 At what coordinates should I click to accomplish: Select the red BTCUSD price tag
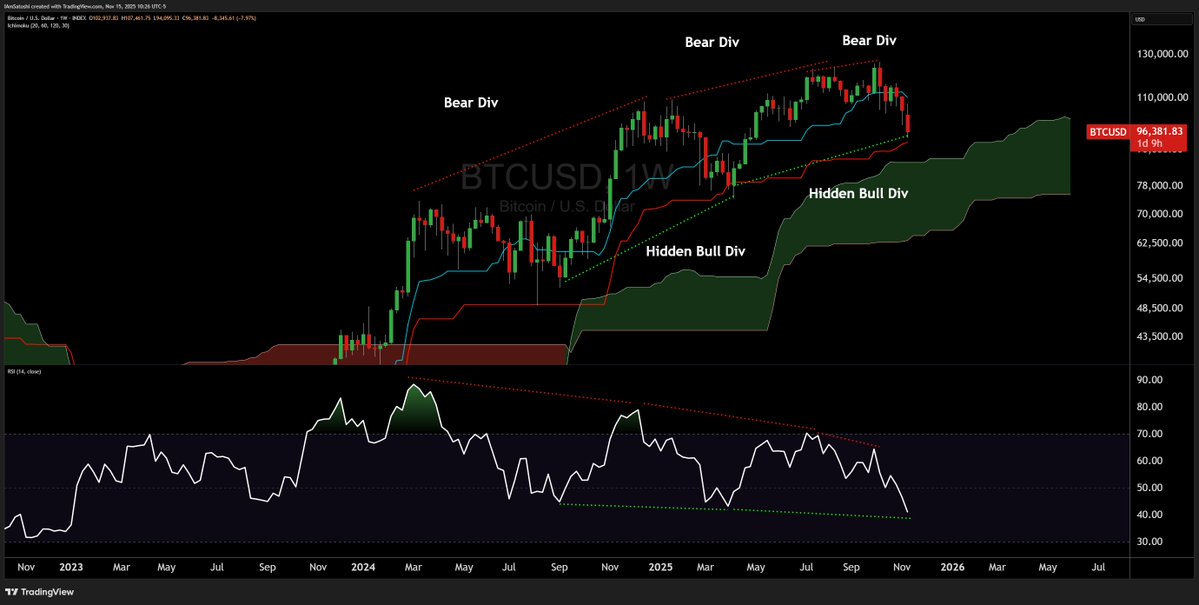[x=1107, y=132]
